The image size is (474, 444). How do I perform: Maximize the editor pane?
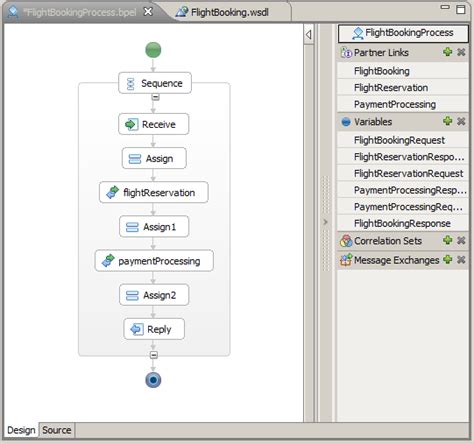click(461, 9)
